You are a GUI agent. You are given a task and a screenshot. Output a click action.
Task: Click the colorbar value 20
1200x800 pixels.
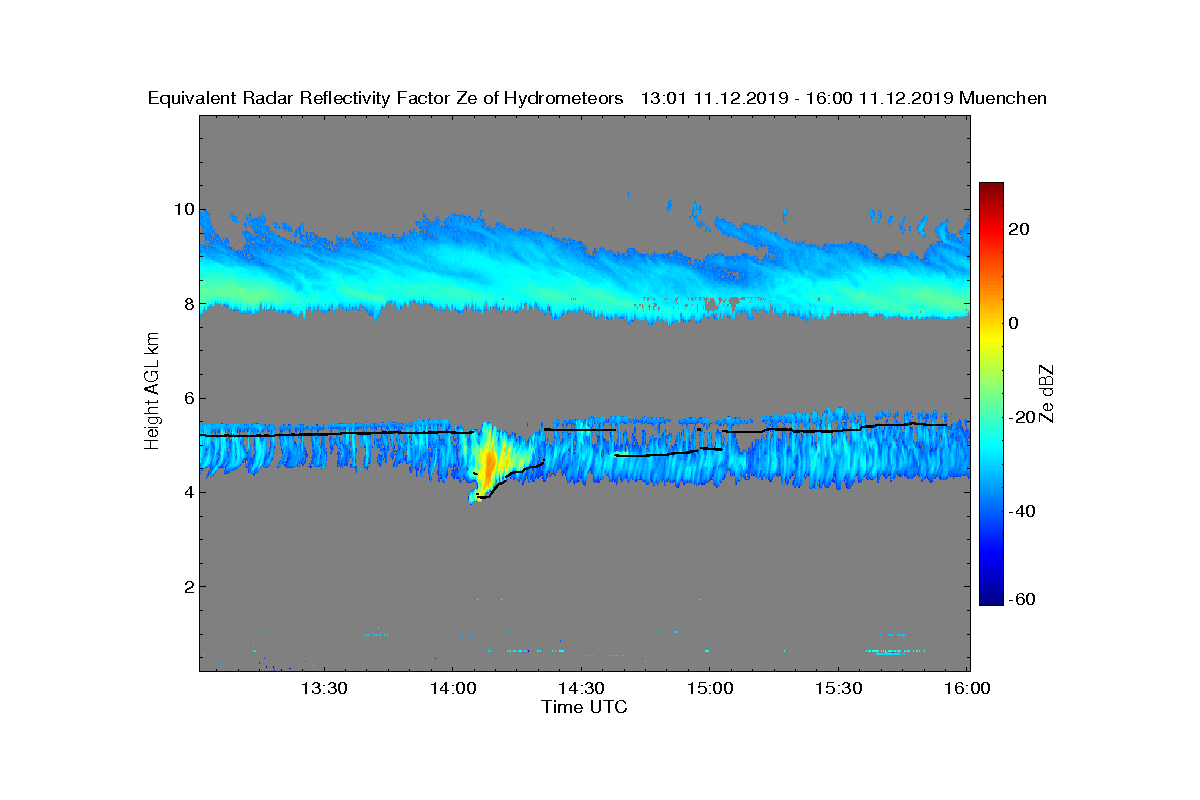(x=1020, y=229)
